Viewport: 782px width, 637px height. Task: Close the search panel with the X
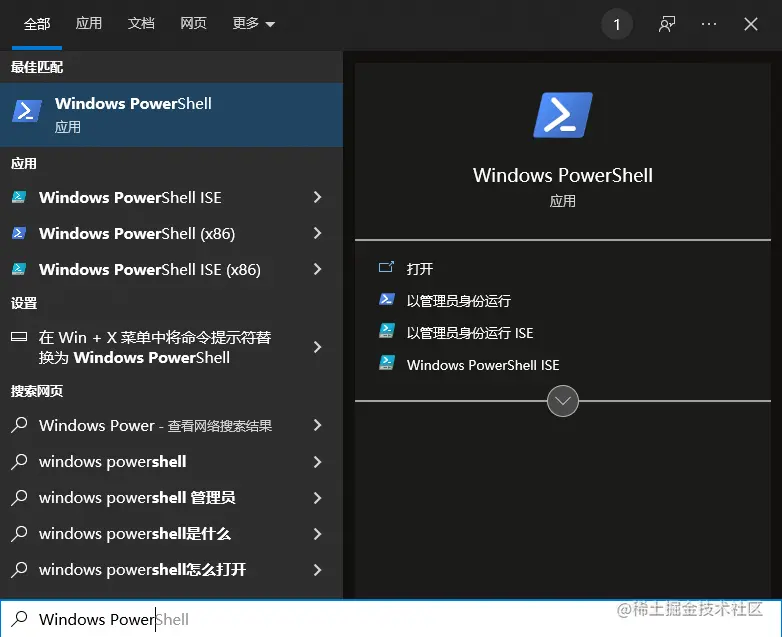(751, 24)
